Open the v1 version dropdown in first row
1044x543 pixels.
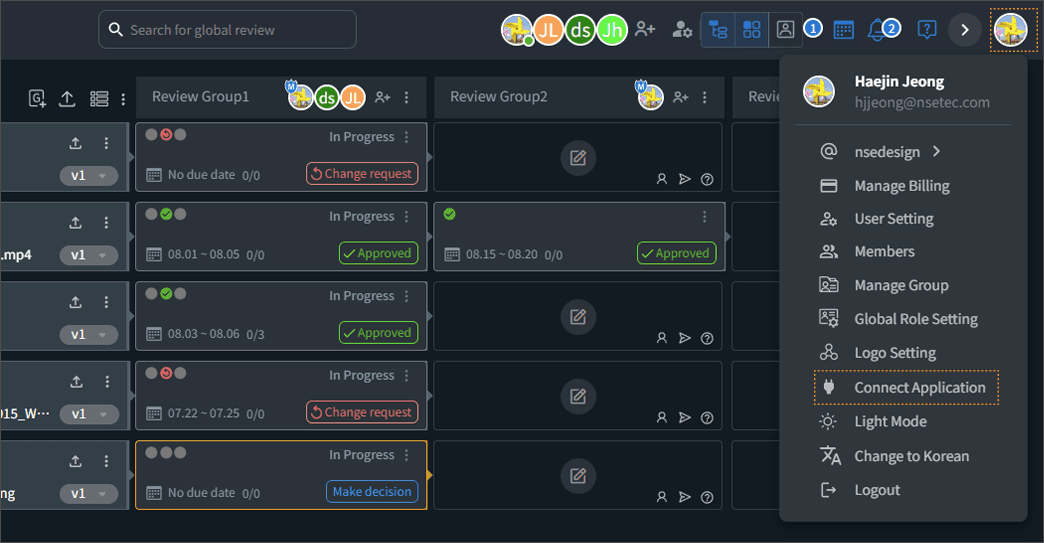(x=89, y=176)
